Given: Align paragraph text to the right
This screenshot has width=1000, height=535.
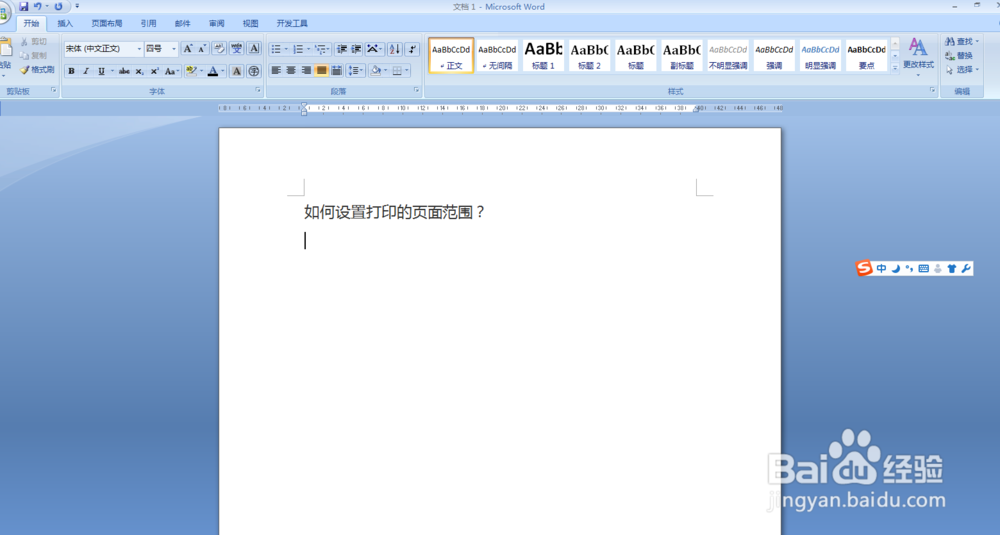Looking at the screenshot, I should point(306,70).
